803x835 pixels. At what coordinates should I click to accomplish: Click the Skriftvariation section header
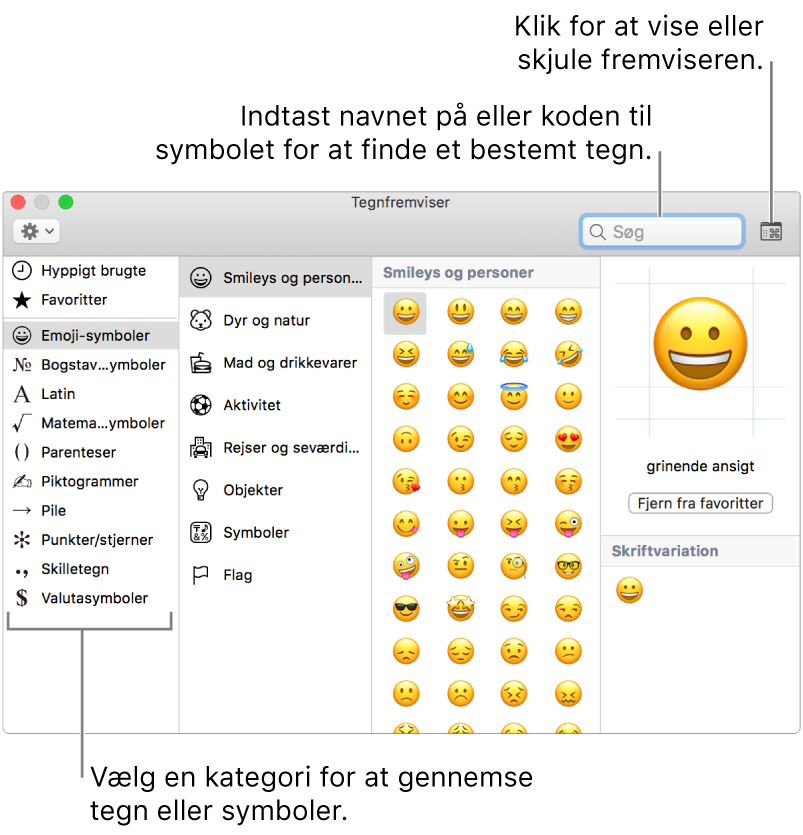point(665,551)
